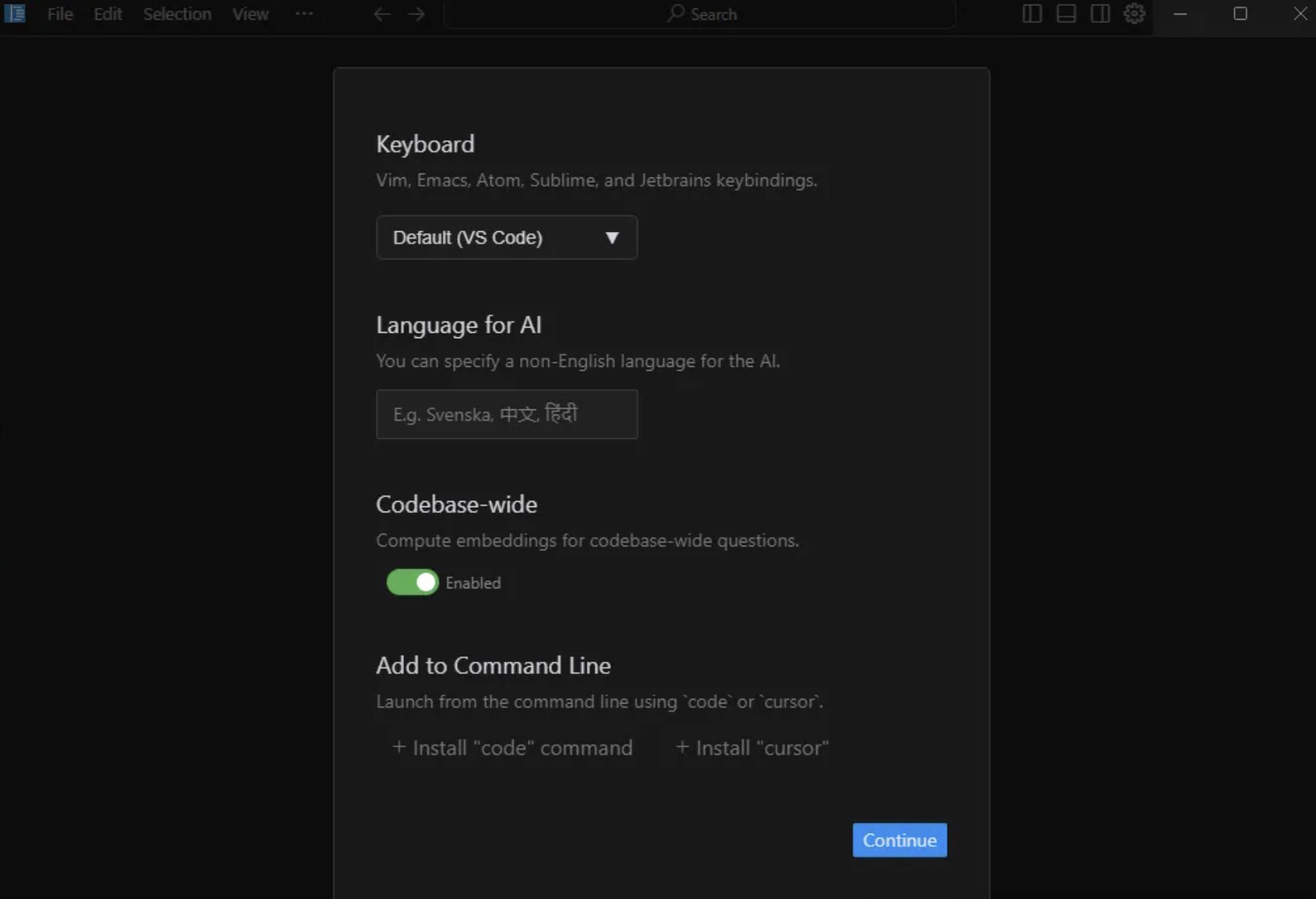The image size is (1316, 899).
Task: Open the Keyboard keybindings dropdown
Action: pyautogui.click(x=506, y=237)
